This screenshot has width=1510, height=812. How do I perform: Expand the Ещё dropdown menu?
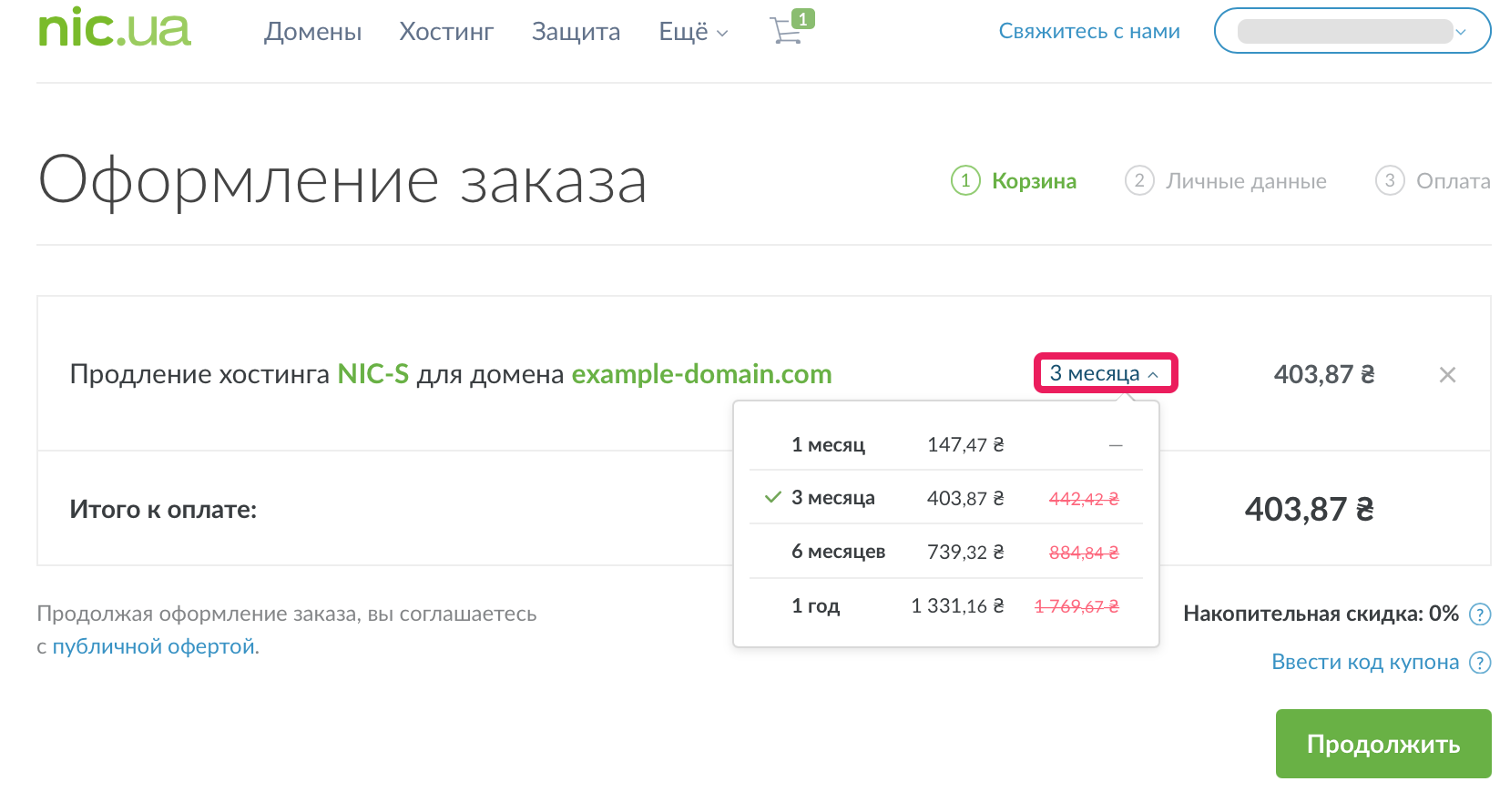[x=693, y=32]
